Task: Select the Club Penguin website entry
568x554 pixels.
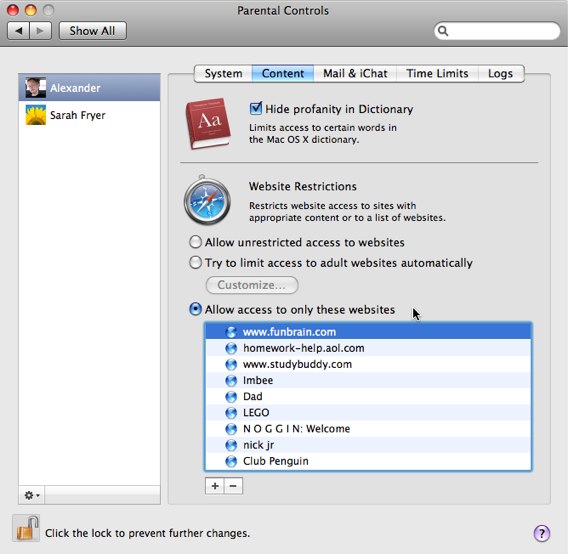Action: [x=368, y=461]
